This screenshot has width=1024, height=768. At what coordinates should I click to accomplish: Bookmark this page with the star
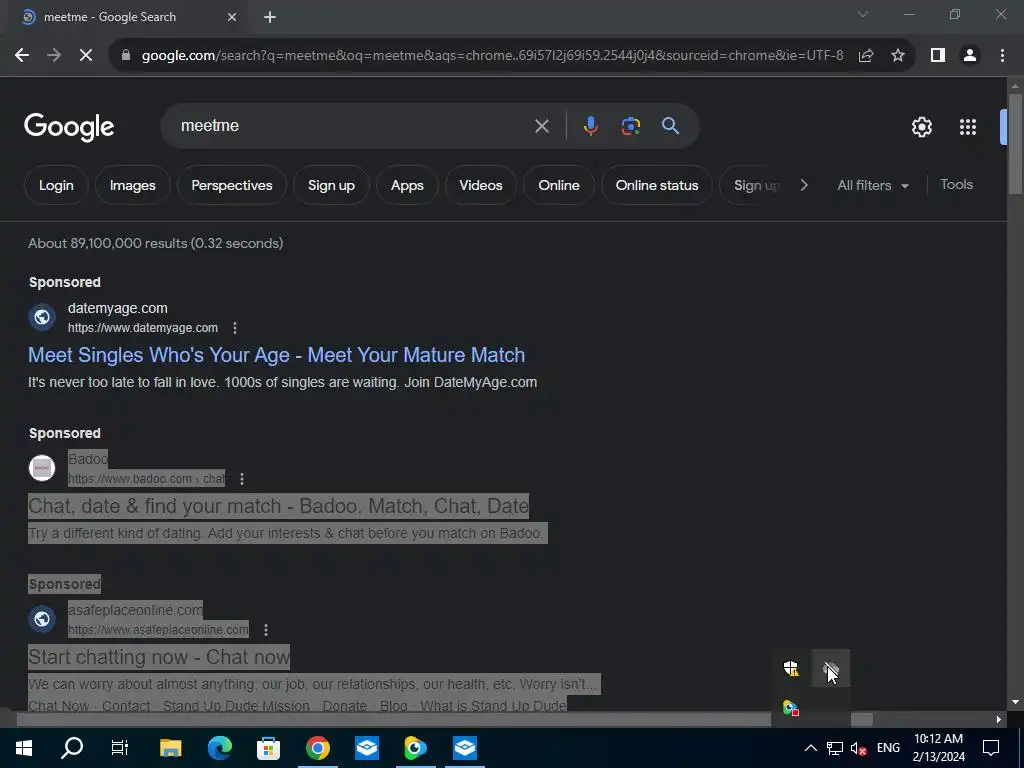coord(898,56)
